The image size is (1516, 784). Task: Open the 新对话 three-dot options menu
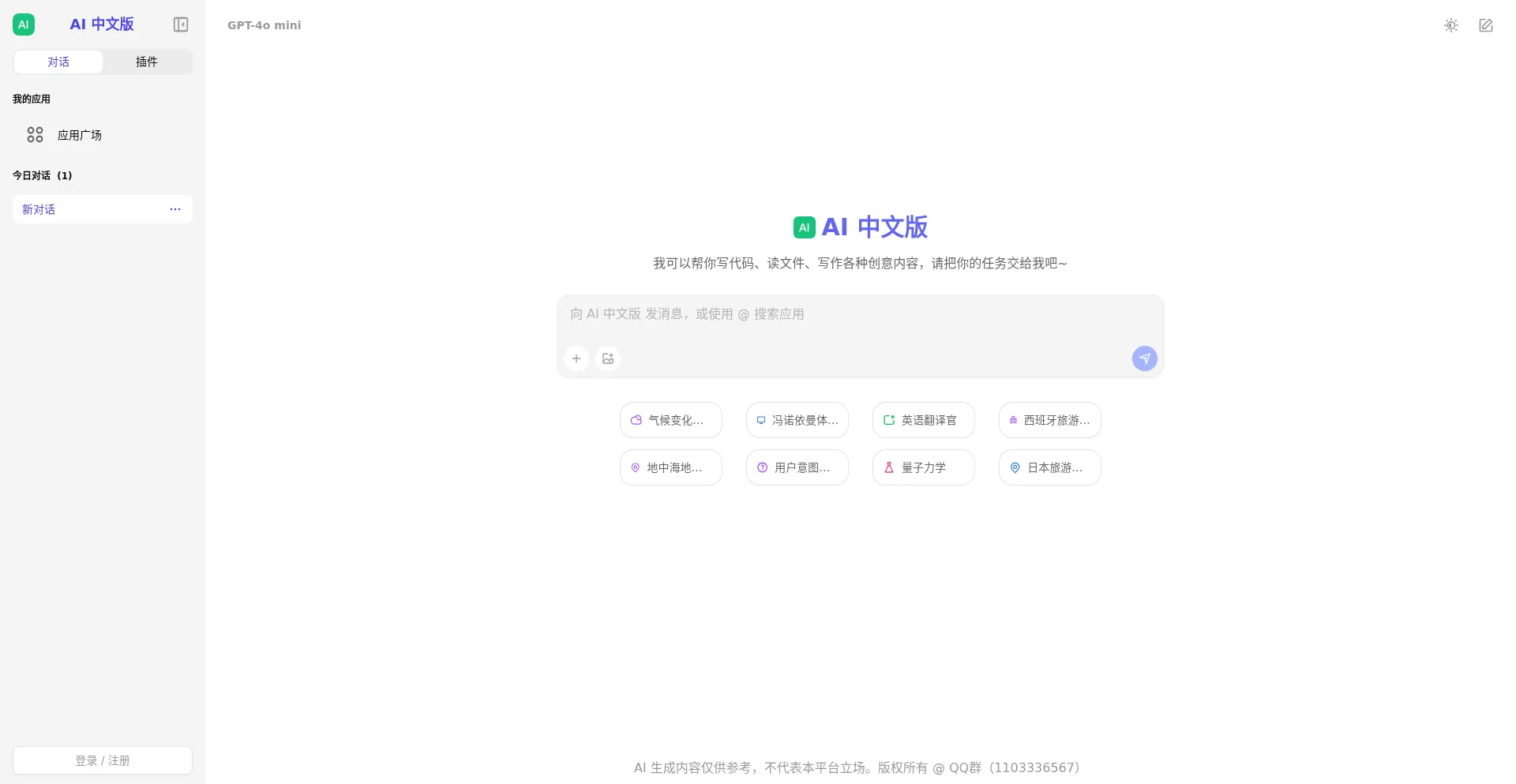coord(175,209)
